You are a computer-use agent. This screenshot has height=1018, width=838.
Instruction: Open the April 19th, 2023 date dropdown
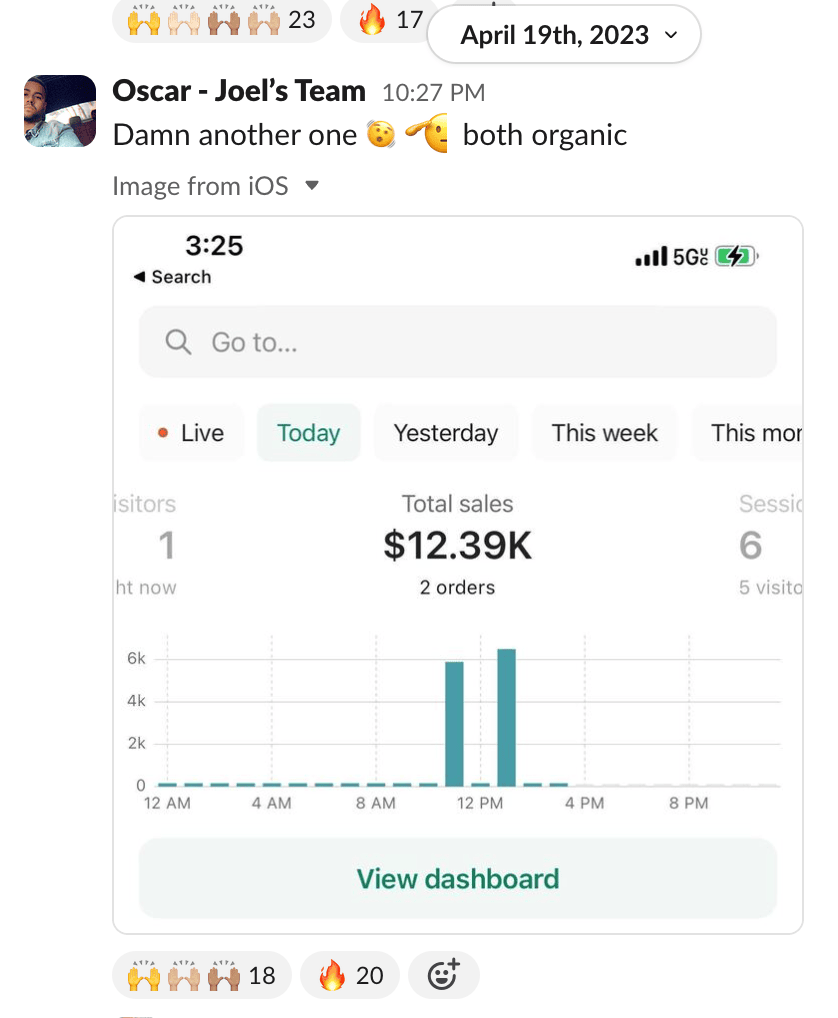pyautogui.click(x=565, y=36)
